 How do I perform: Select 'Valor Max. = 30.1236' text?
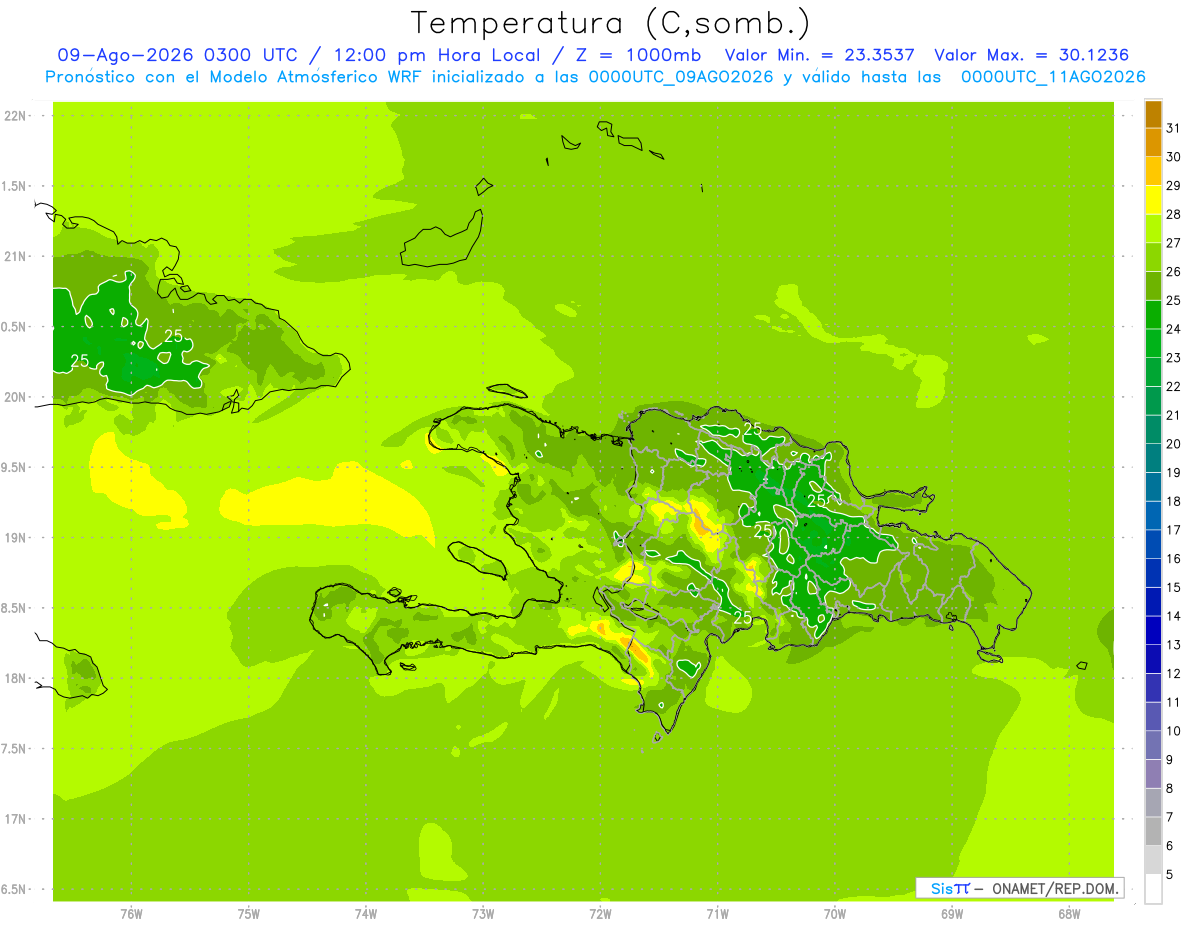click(x=1032, y=55)
